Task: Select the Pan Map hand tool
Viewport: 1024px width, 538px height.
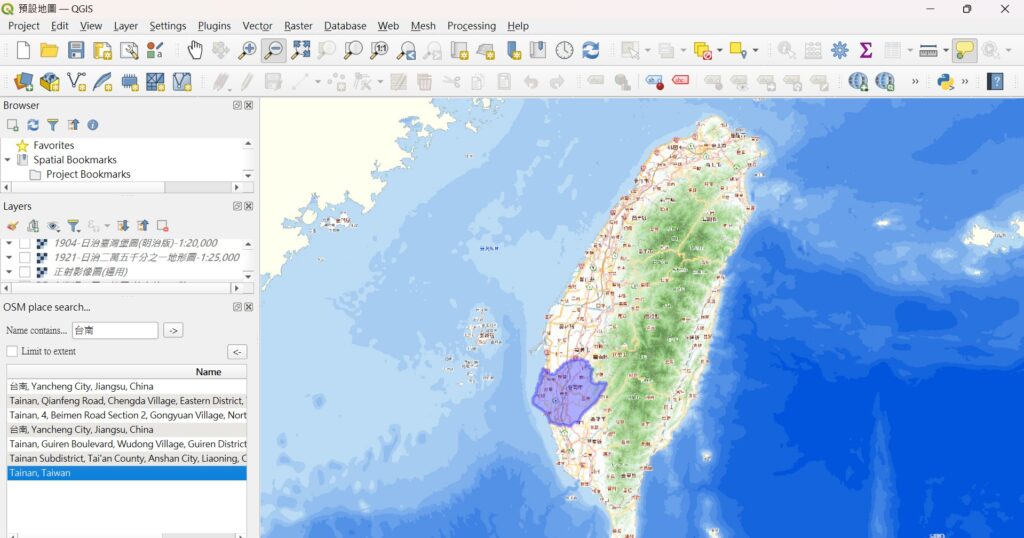Action: pyautogui.click(x=195, y=50)
